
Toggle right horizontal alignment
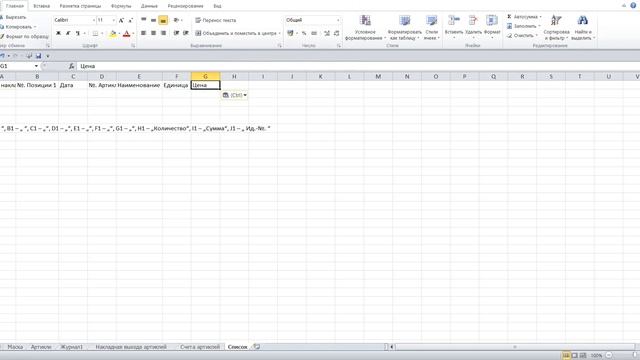pyautogui.click(x=163, y=33)
